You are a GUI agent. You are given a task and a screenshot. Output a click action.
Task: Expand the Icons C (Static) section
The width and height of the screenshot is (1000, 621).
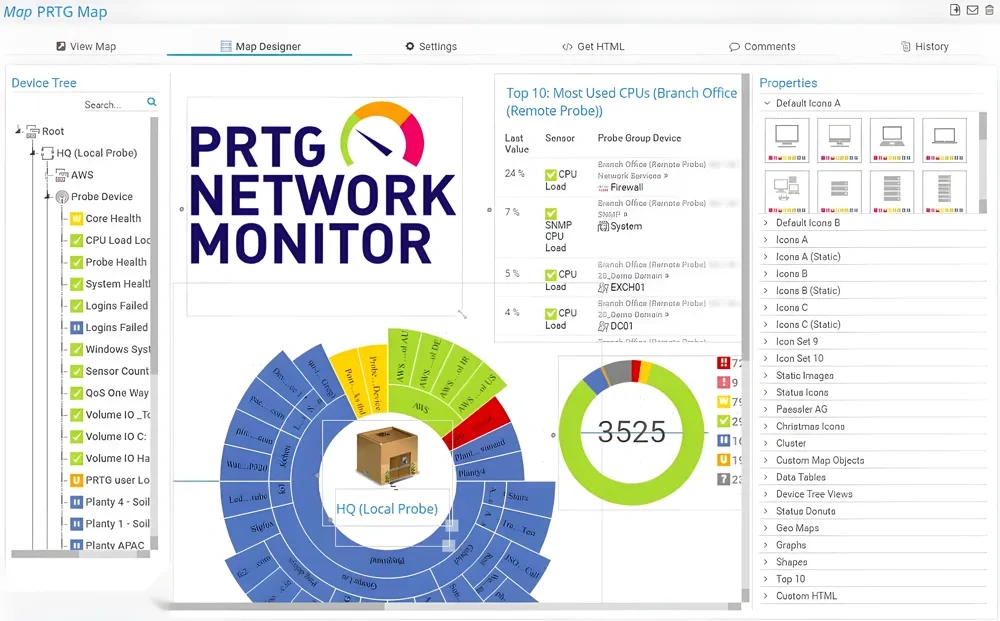(x=767, y=325)
